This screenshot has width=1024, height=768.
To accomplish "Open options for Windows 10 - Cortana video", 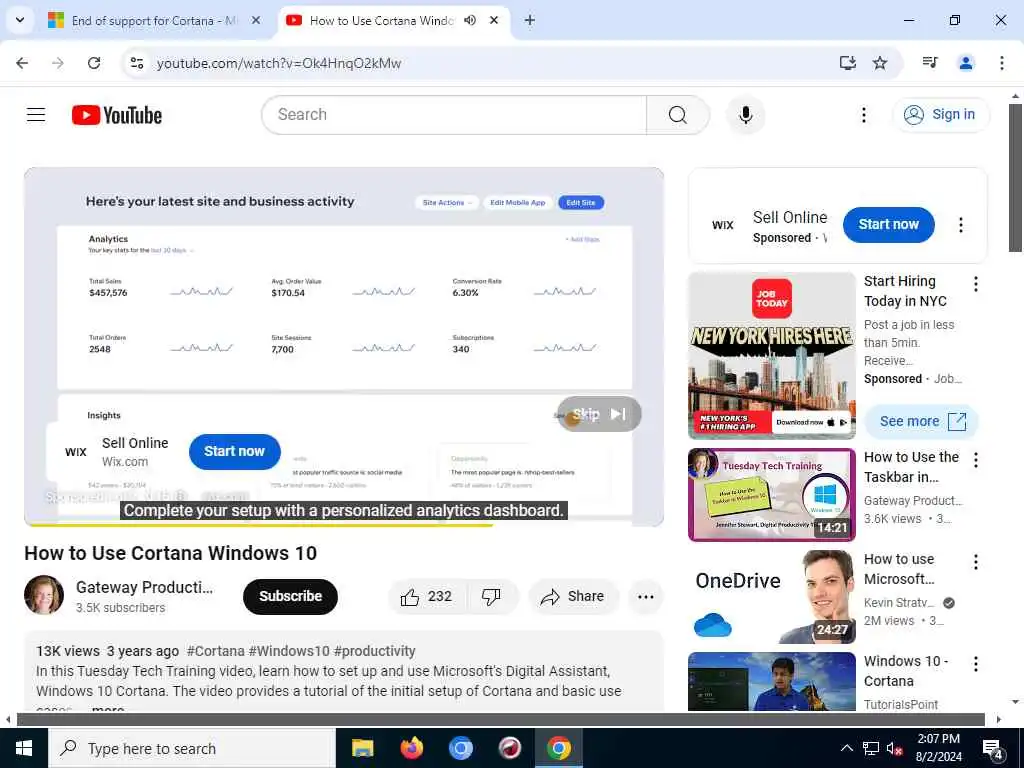I will 975,664.
